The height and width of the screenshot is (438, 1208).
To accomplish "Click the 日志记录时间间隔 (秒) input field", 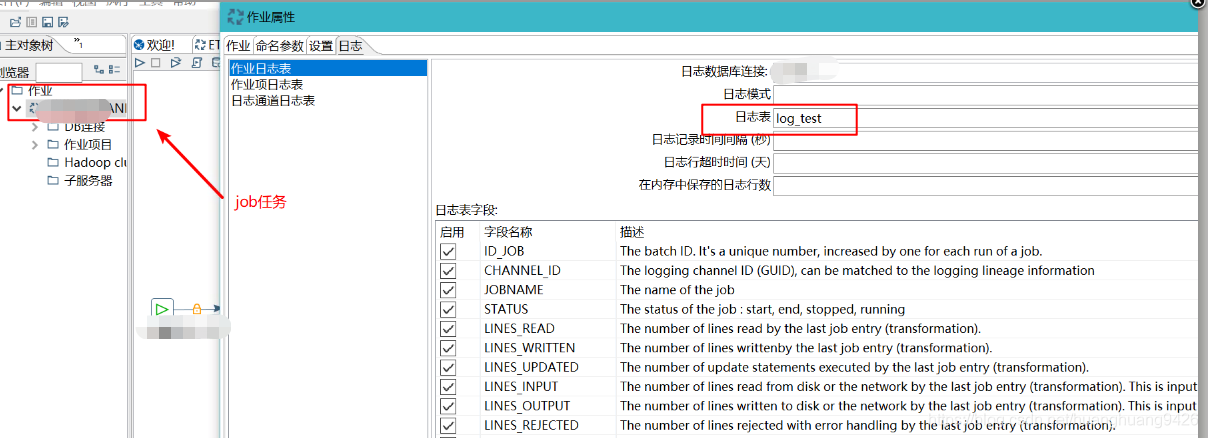I will pyautogui.click(x=985, y=140).
